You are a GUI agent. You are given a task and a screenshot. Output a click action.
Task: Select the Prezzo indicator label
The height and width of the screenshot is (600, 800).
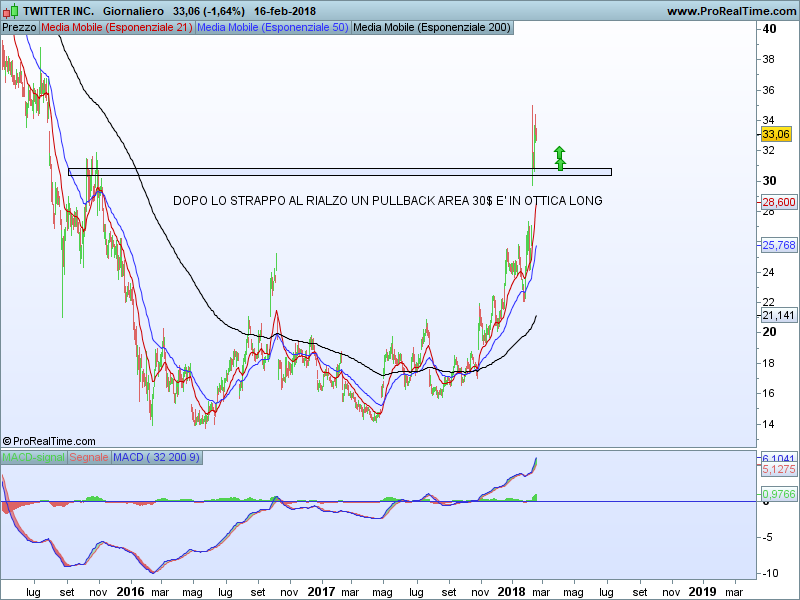pyautogui.click(x=19, y=27)
